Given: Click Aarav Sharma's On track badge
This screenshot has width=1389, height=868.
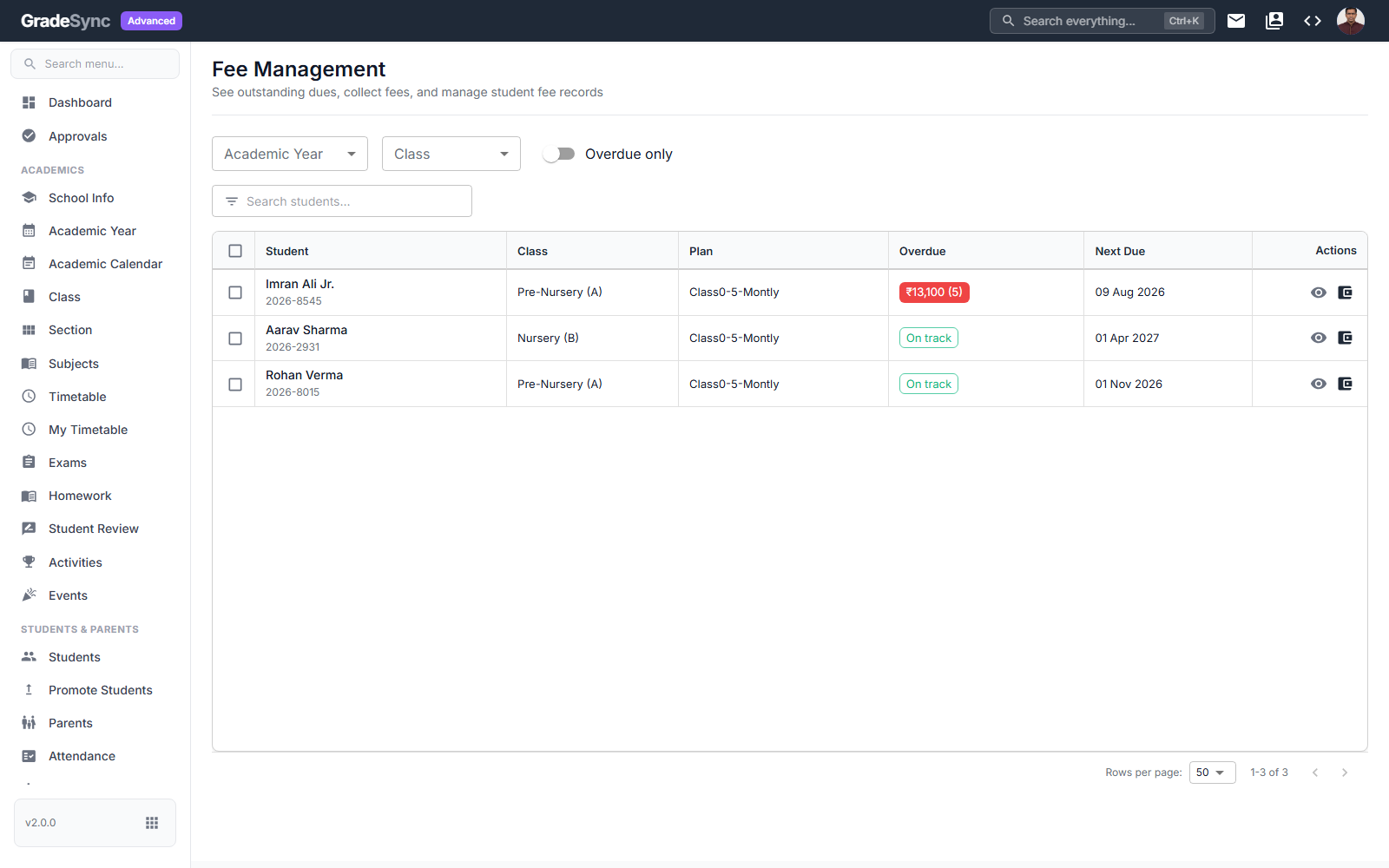Looking at the screenshot, I should (929, 338).
